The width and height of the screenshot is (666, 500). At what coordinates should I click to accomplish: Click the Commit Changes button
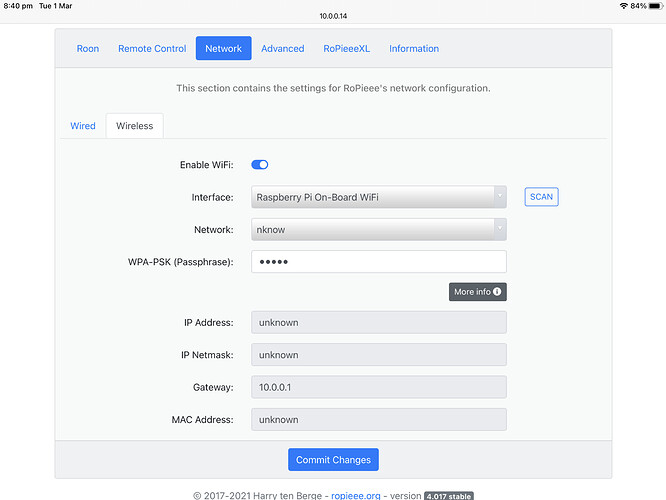(333, 460)
